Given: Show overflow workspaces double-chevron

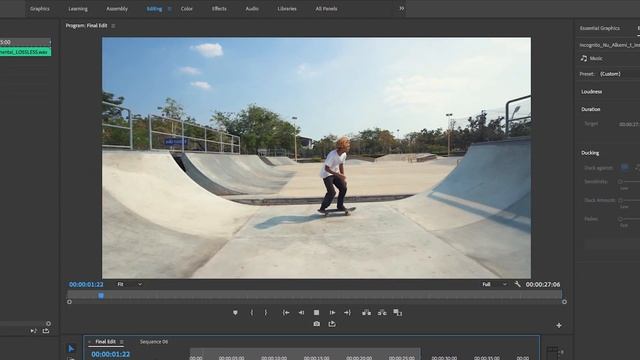Looking at the screenshot, I should (x=402, y=9).
